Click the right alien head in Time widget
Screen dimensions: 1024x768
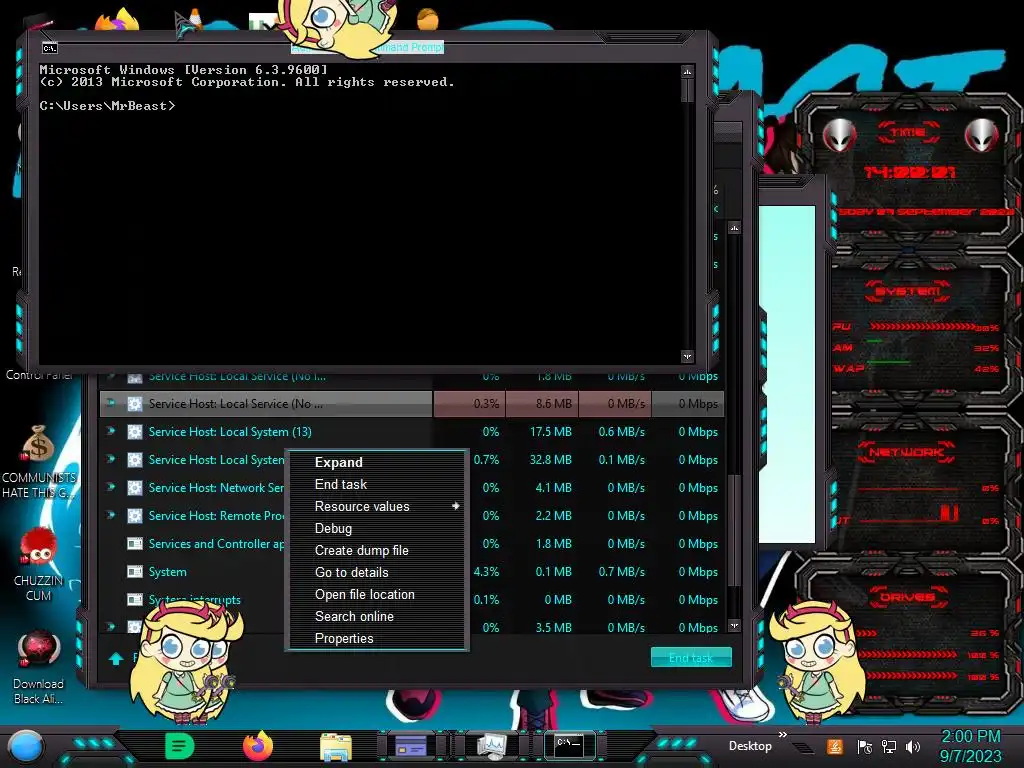click(982, 136)
